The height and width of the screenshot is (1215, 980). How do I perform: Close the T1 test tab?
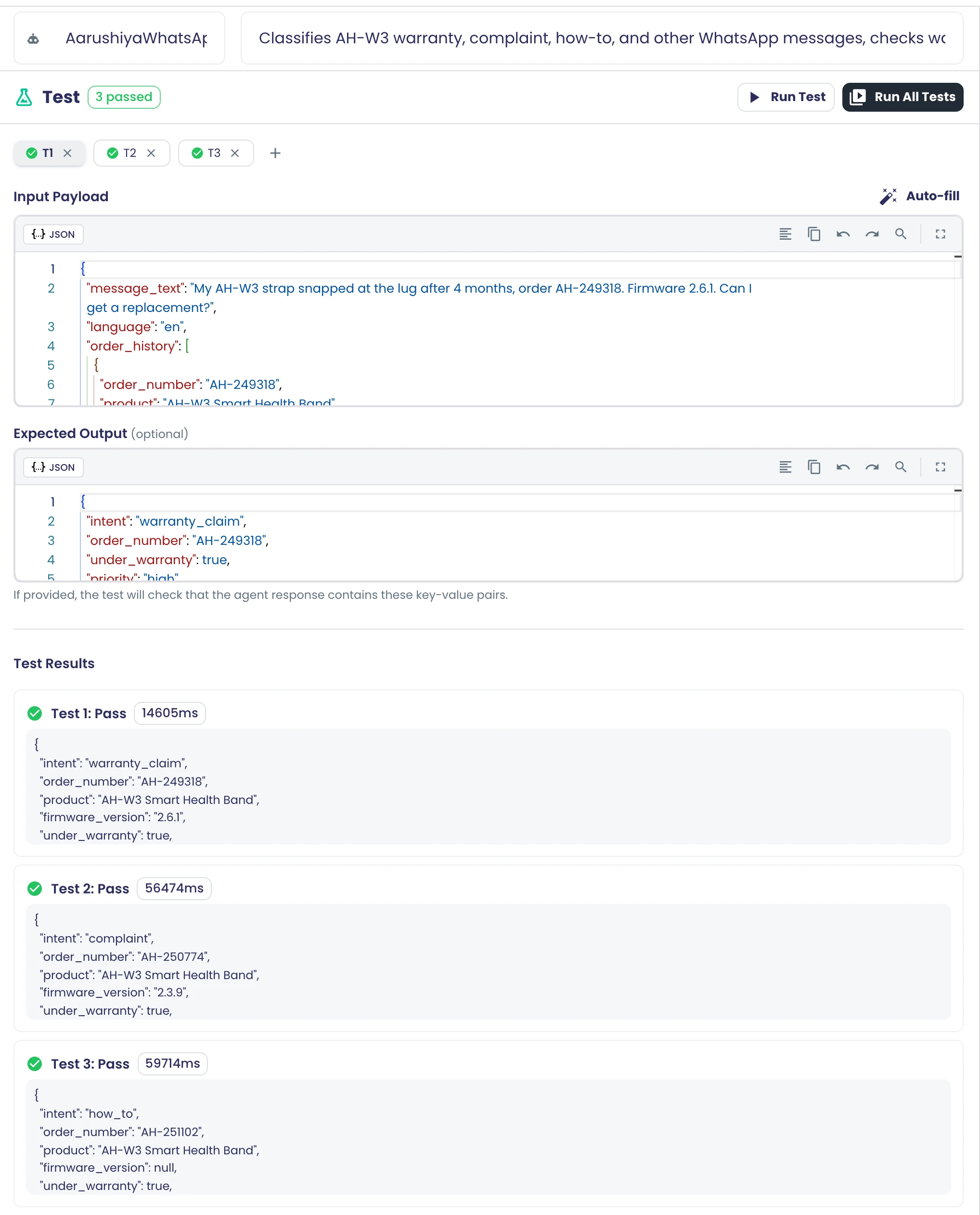67,153
